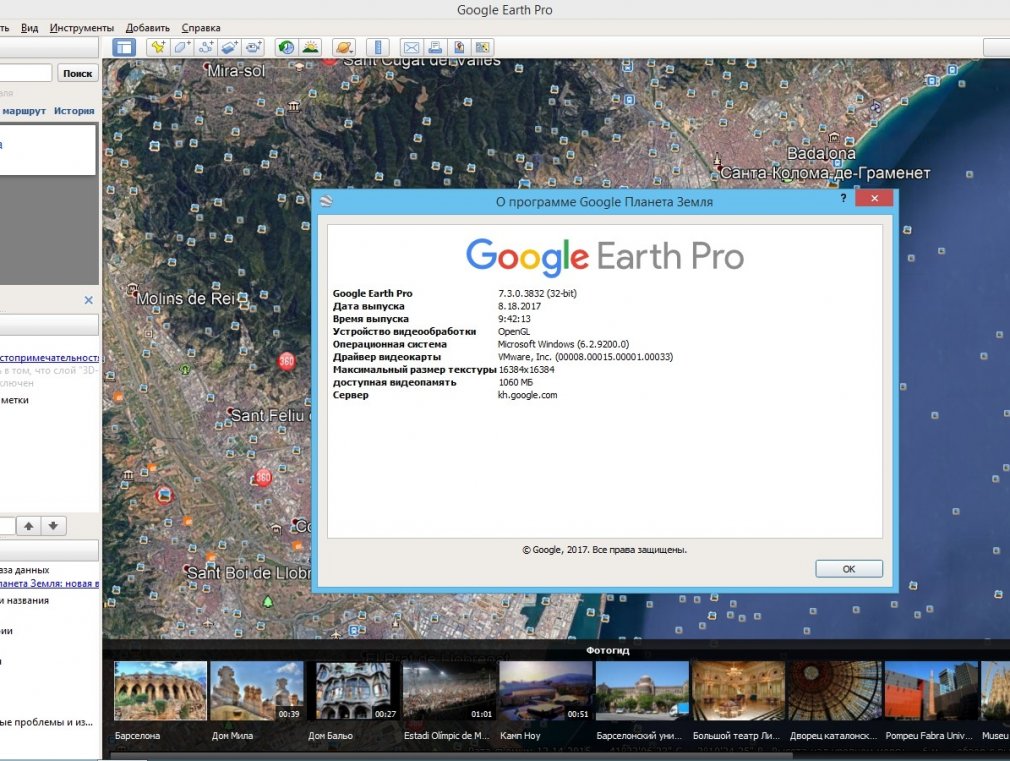Viewport: 1010px width, 761px height.
Task: Click into the search input field
Action: [25, 73]
